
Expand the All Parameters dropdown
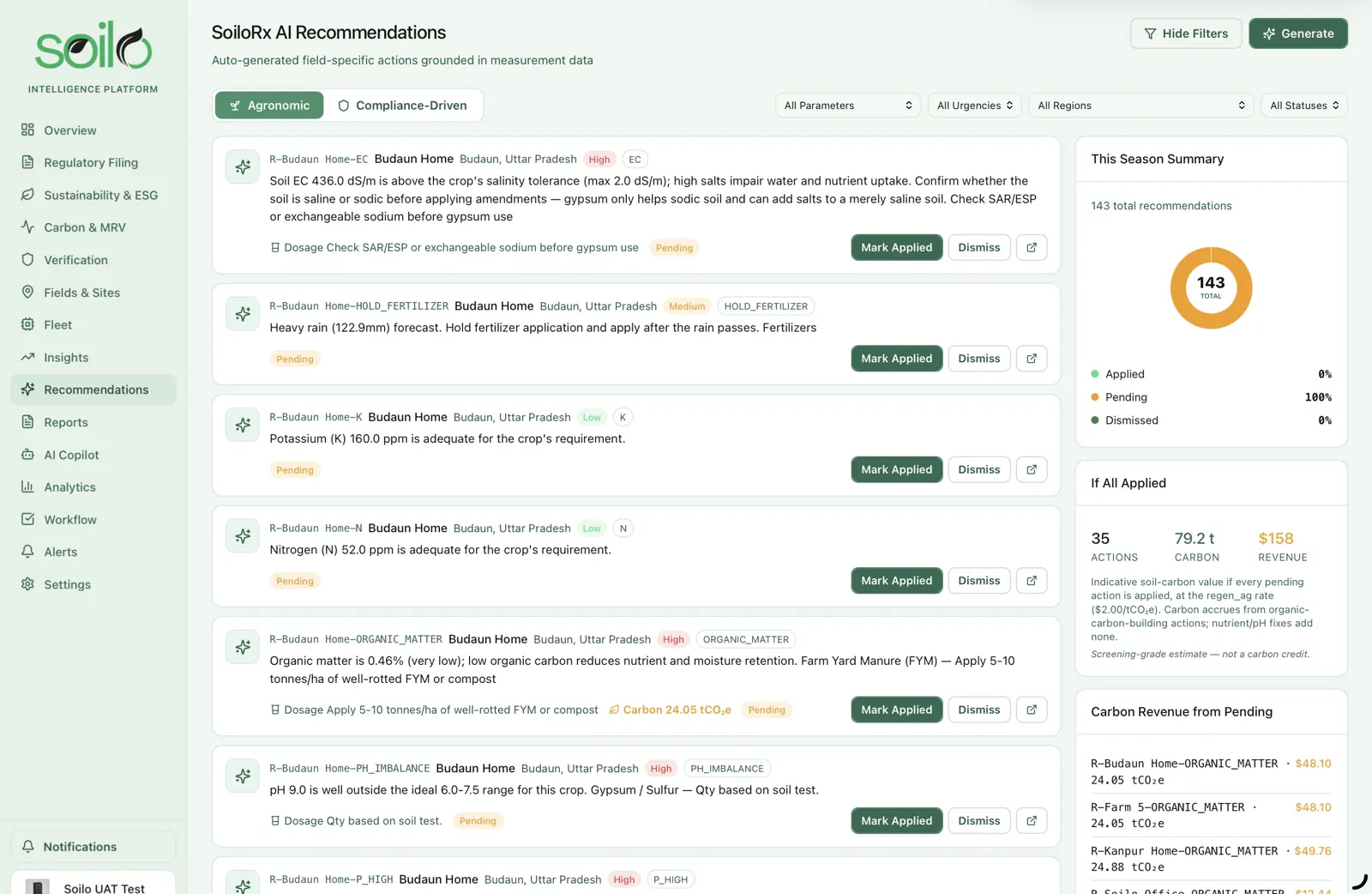[x=848, y=106]
